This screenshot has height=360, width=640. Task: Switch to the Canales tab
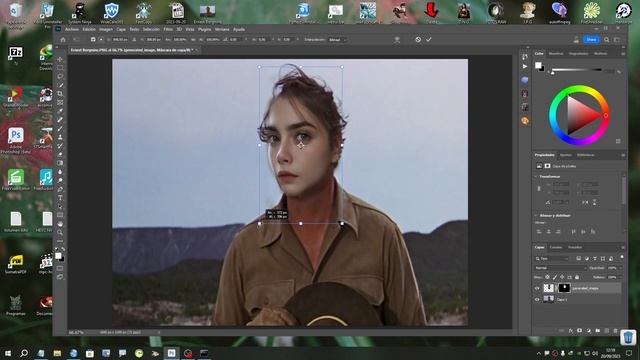tap(556, 247)
